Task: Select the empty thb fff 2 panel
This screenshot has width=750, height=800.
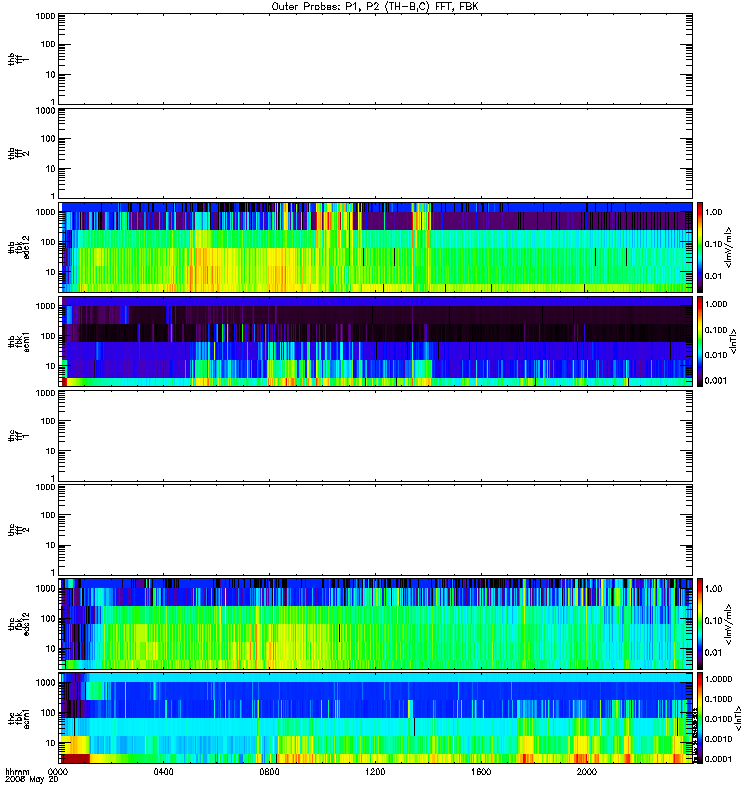Action: click(x=376, y=153)
